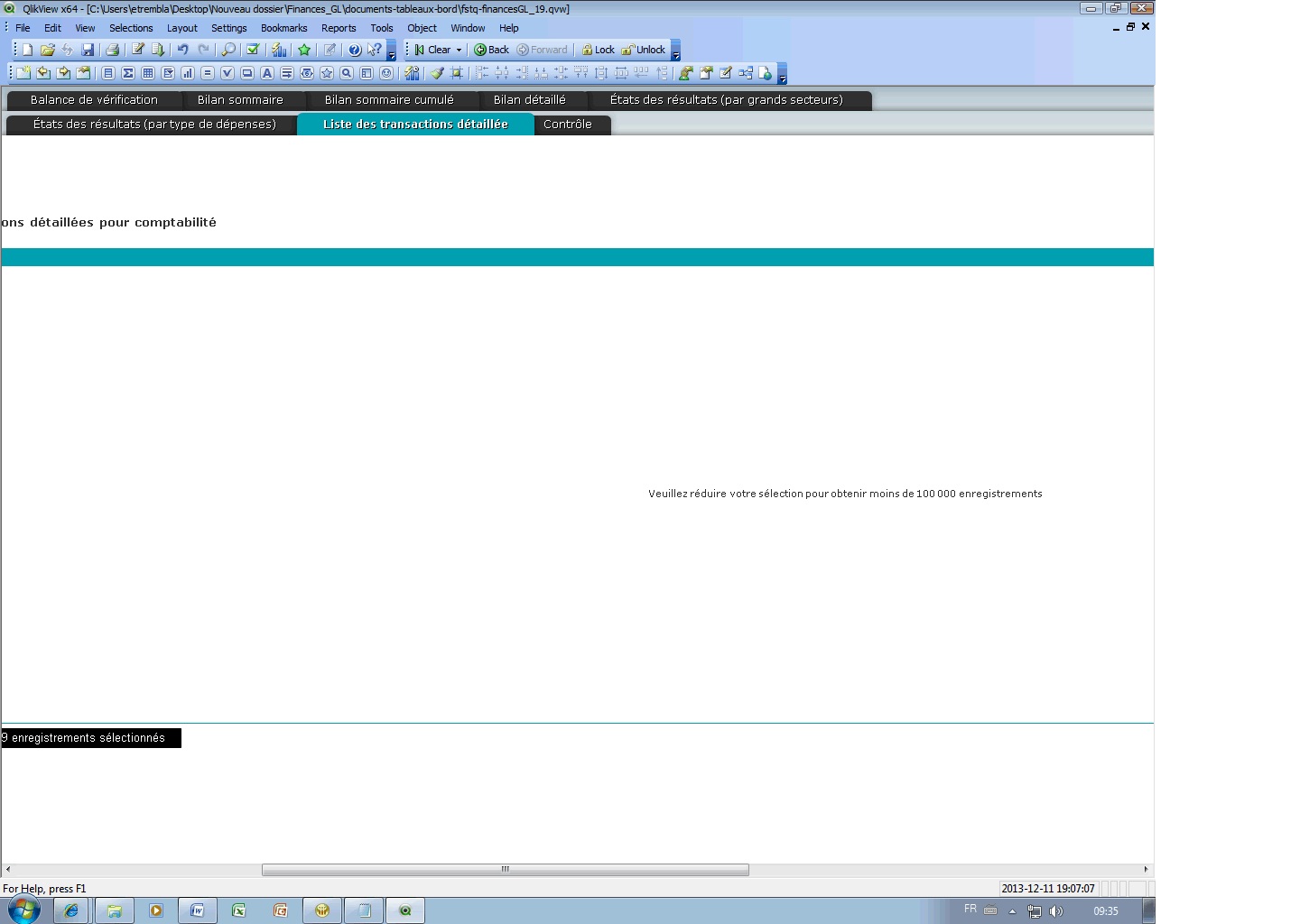This screenshot has width=1300, height=924.
Task: Create a new Search Object
Action: pos(347,73)
